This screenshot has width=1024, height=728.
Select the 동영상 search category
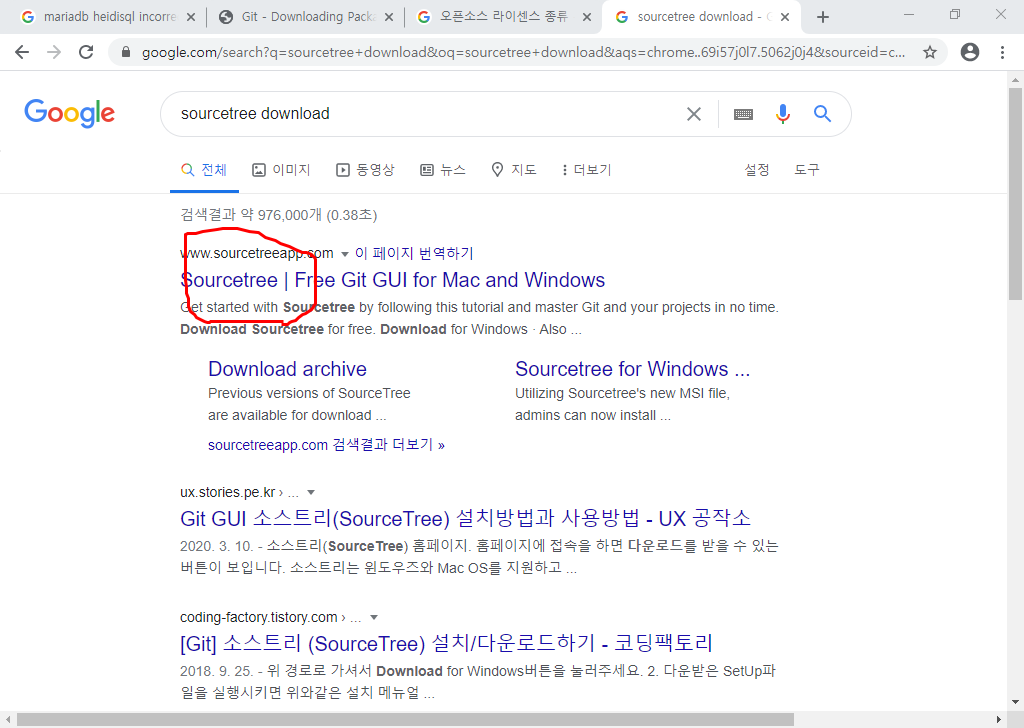tap(365, 170)
